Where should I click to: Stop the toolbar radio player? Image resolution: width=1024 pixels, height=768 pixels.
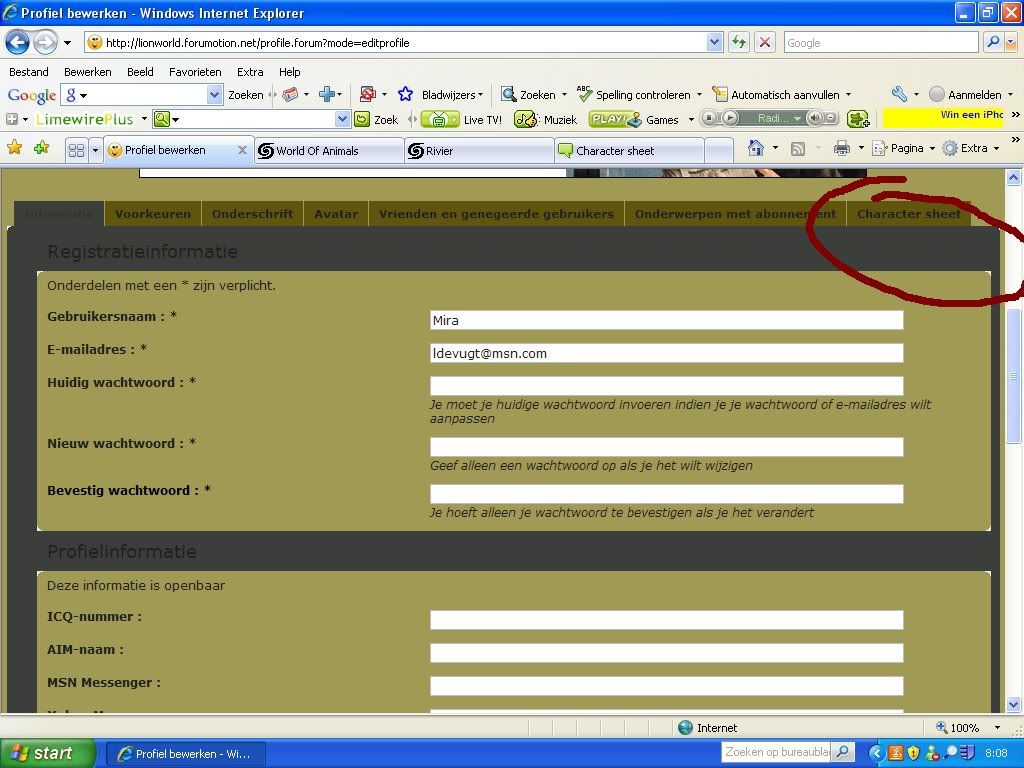click(x=710, y=118)
